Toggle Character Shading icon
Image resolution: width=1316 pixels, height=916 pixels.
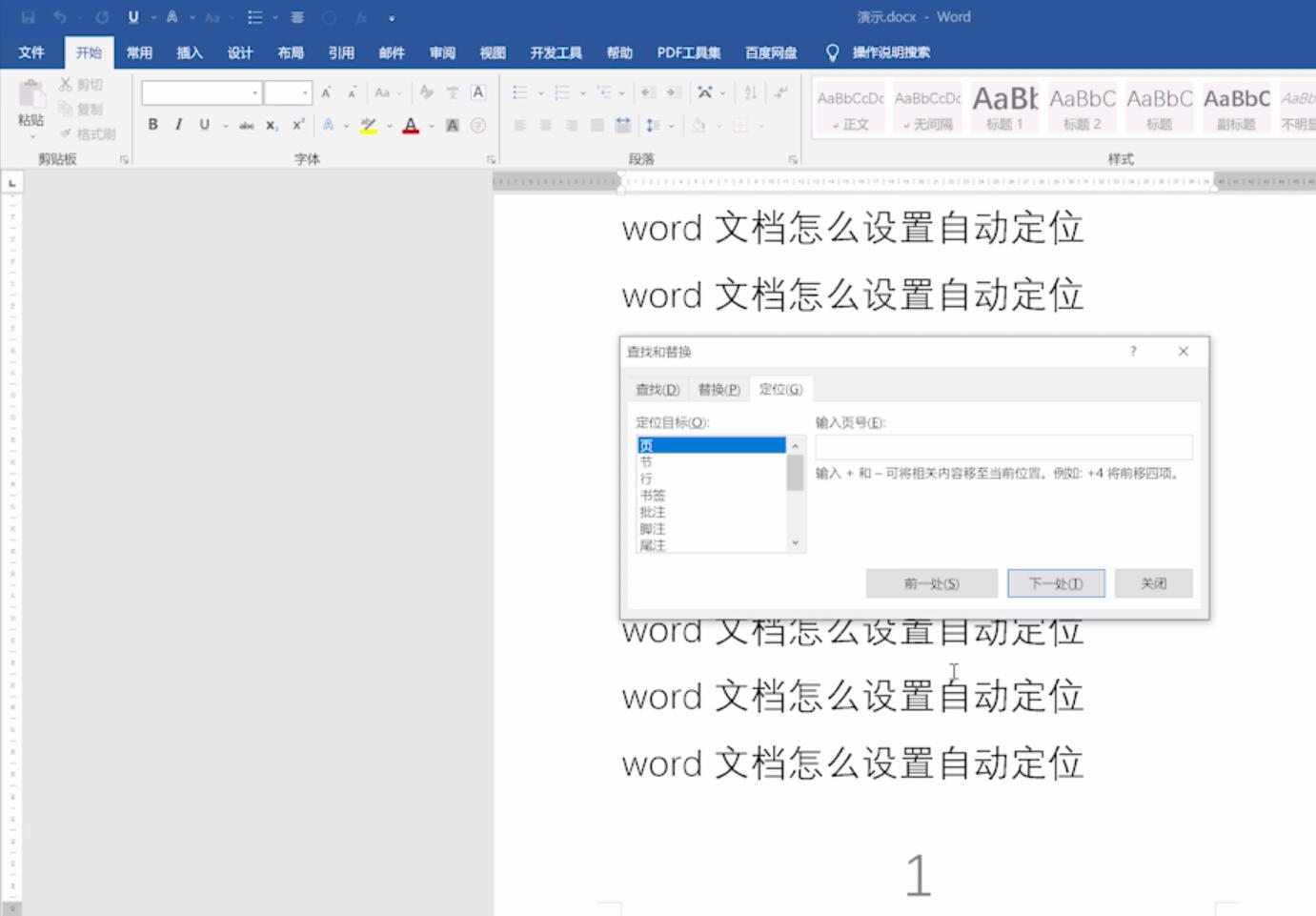click(453, 125)
